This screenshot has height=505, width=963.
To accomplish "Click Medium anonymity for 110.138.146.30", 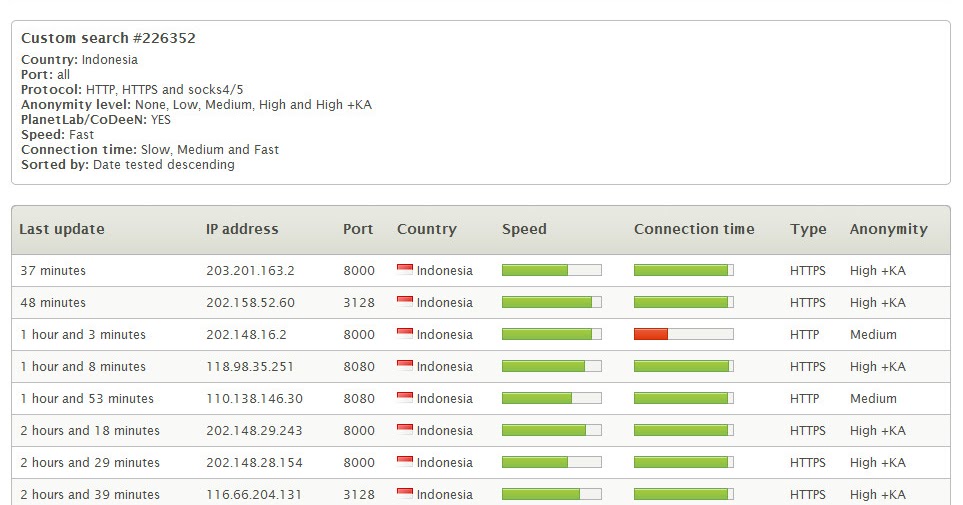I will (873, 398).
